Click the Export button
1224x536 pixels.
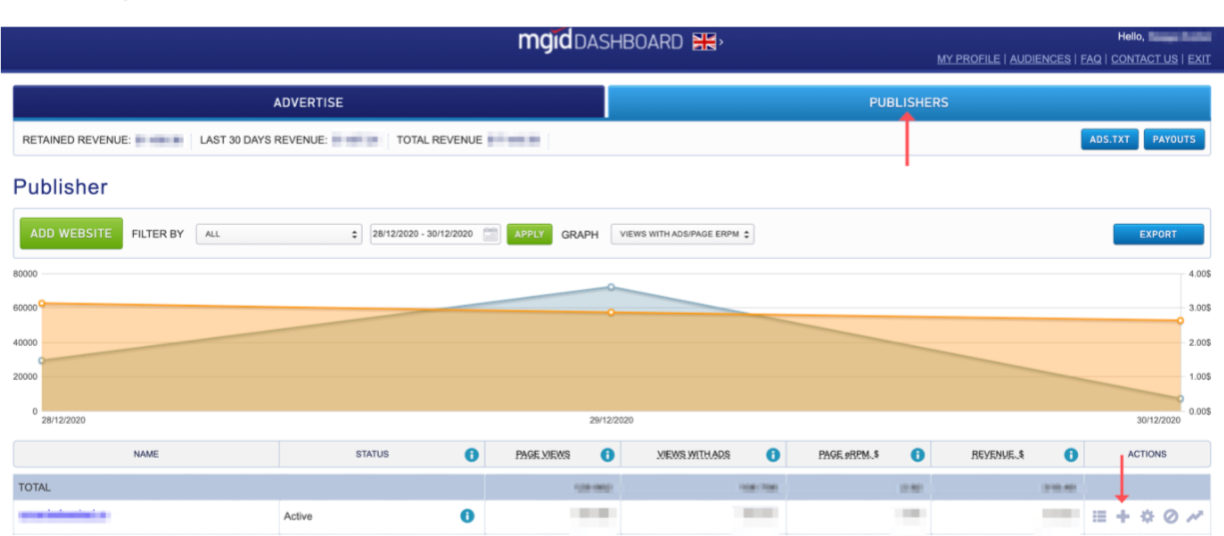tap(1158, 234)
